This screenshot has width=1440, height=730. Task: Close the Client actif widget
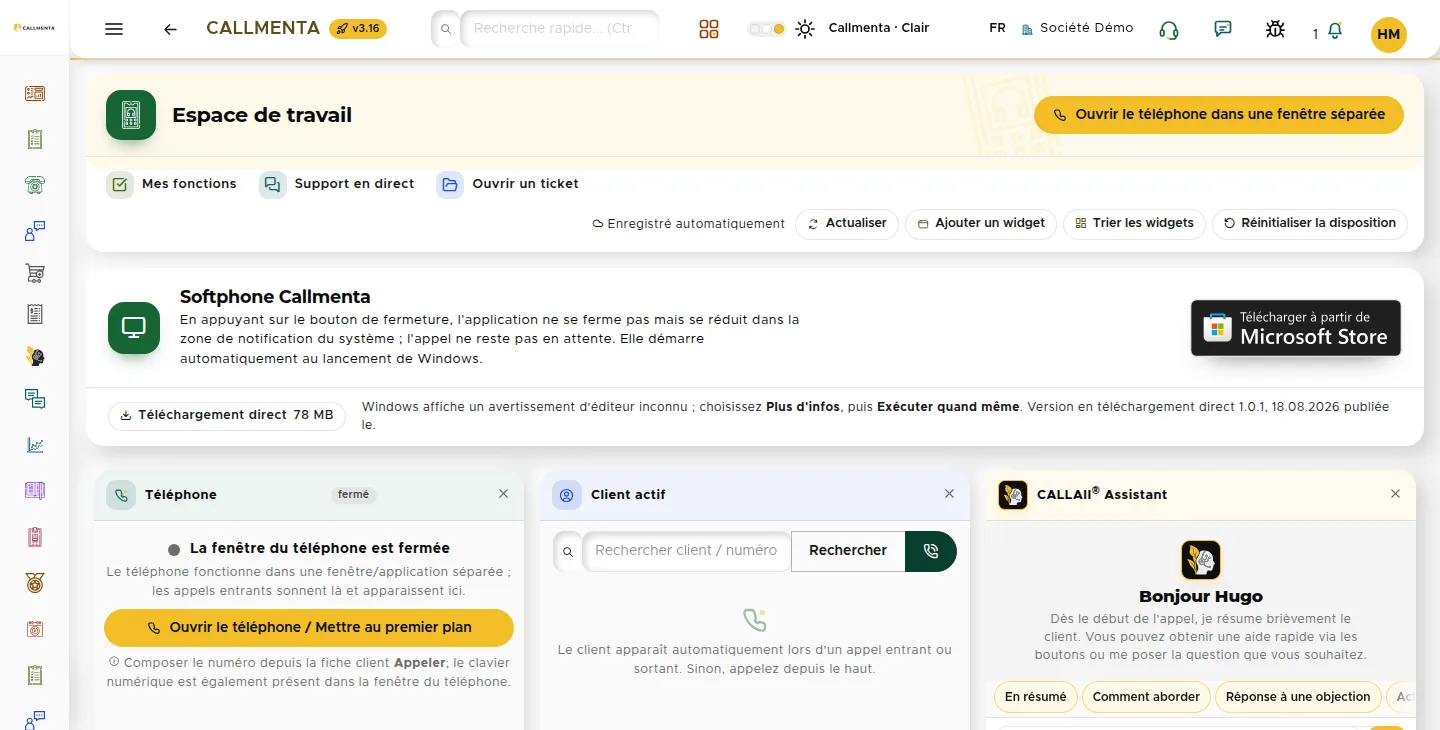[949, 494]
